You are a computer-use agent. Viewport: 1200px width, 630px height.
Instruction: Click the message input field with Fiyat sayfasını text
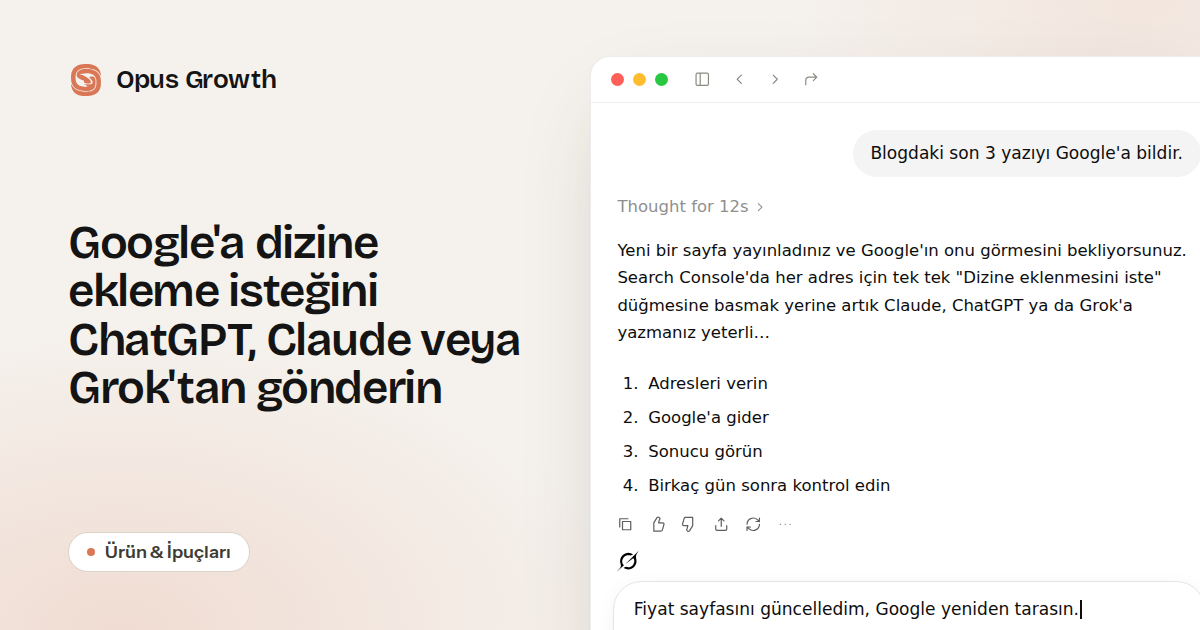click(906, 608)
